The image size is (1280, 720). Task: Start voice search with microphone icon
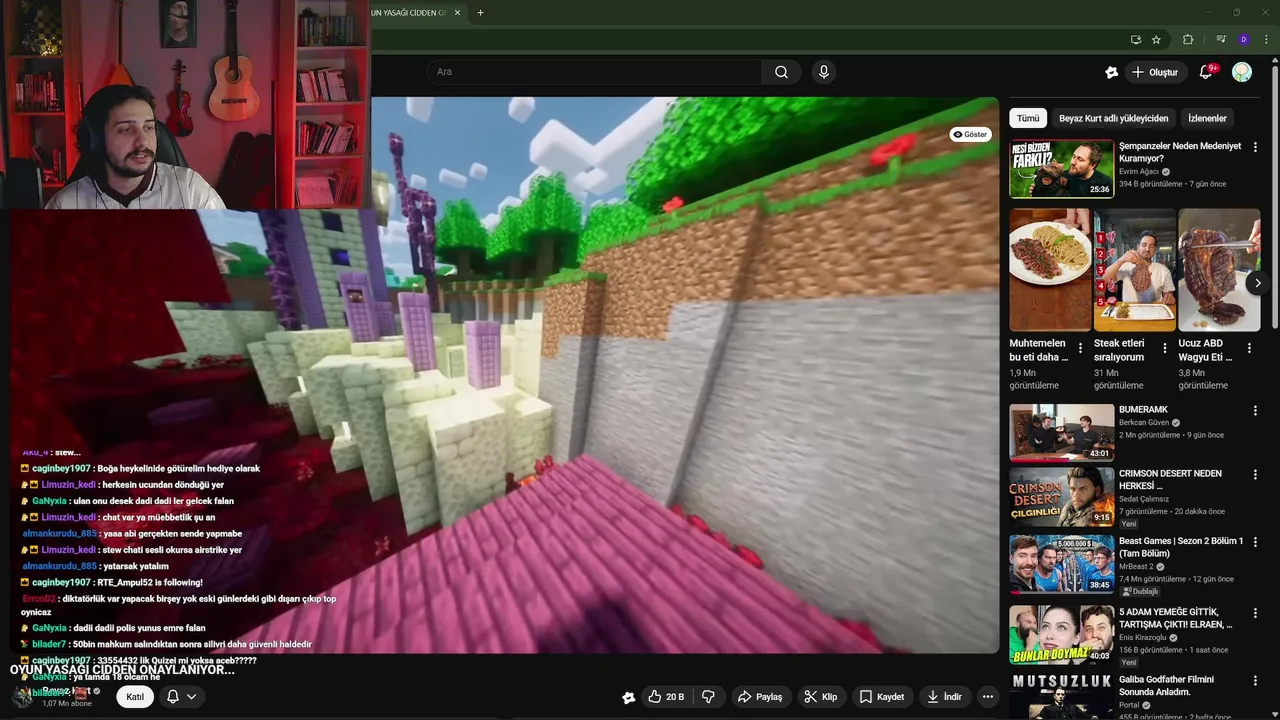coord(823,72)
